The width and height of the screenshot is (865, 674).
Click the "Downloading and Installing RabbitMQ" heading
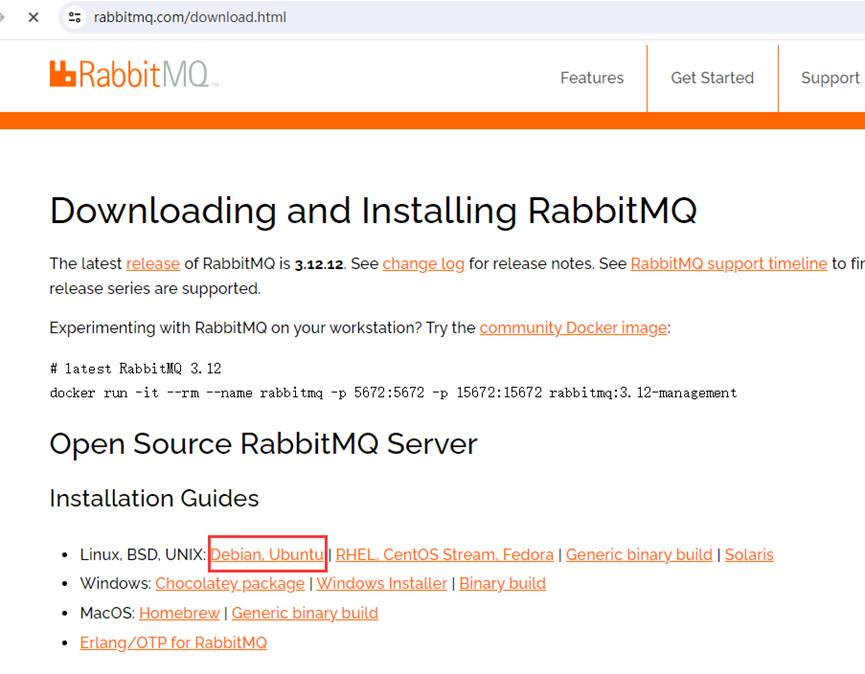[x=373, y=211]
